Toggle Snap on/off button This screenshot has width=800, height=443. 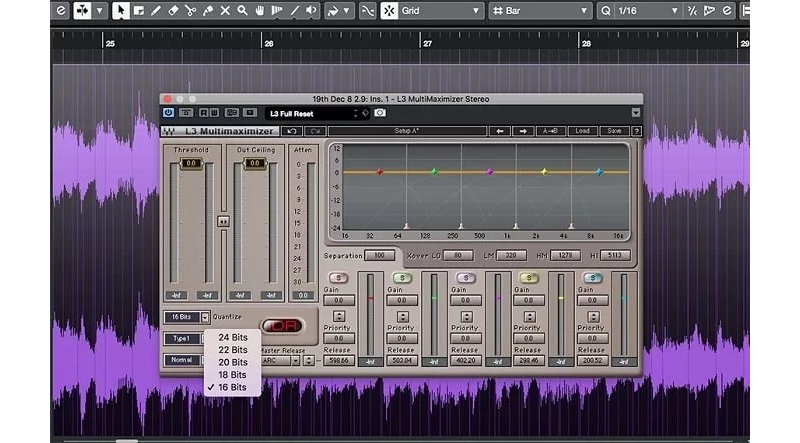click(389, 10)
